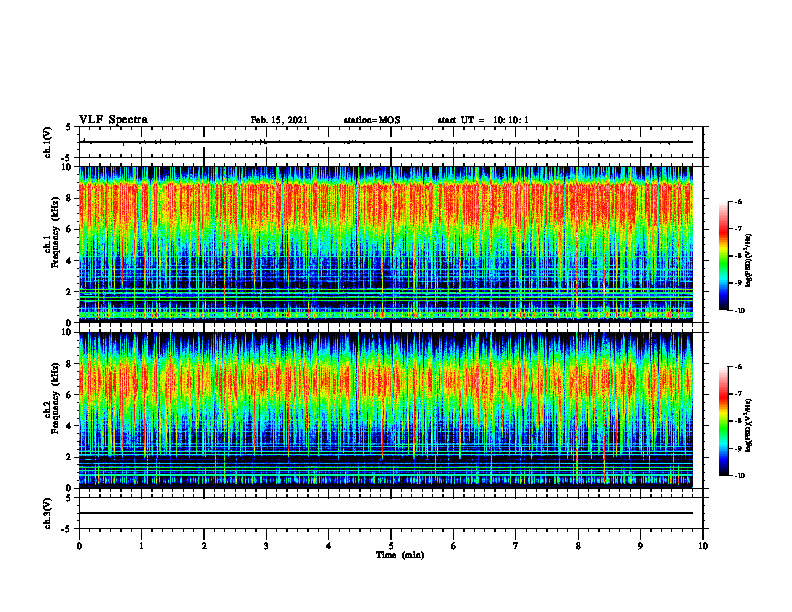Viewport: 792px width, 612px height.
Task: Click the ch.1 frequency tick "4"
Action: pyautogui.click(x=71, y=261)
